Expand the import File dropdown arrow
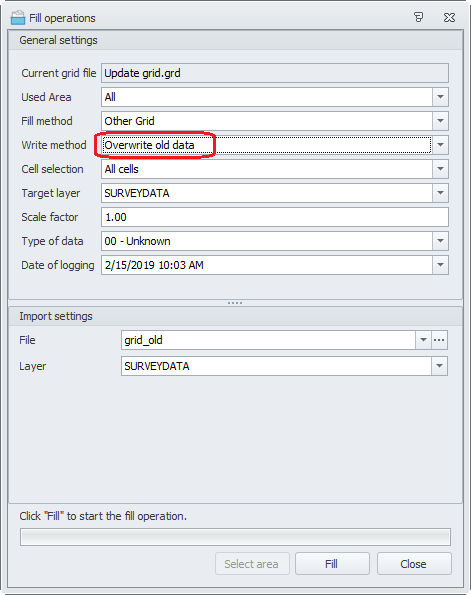 tap(423, 340)
